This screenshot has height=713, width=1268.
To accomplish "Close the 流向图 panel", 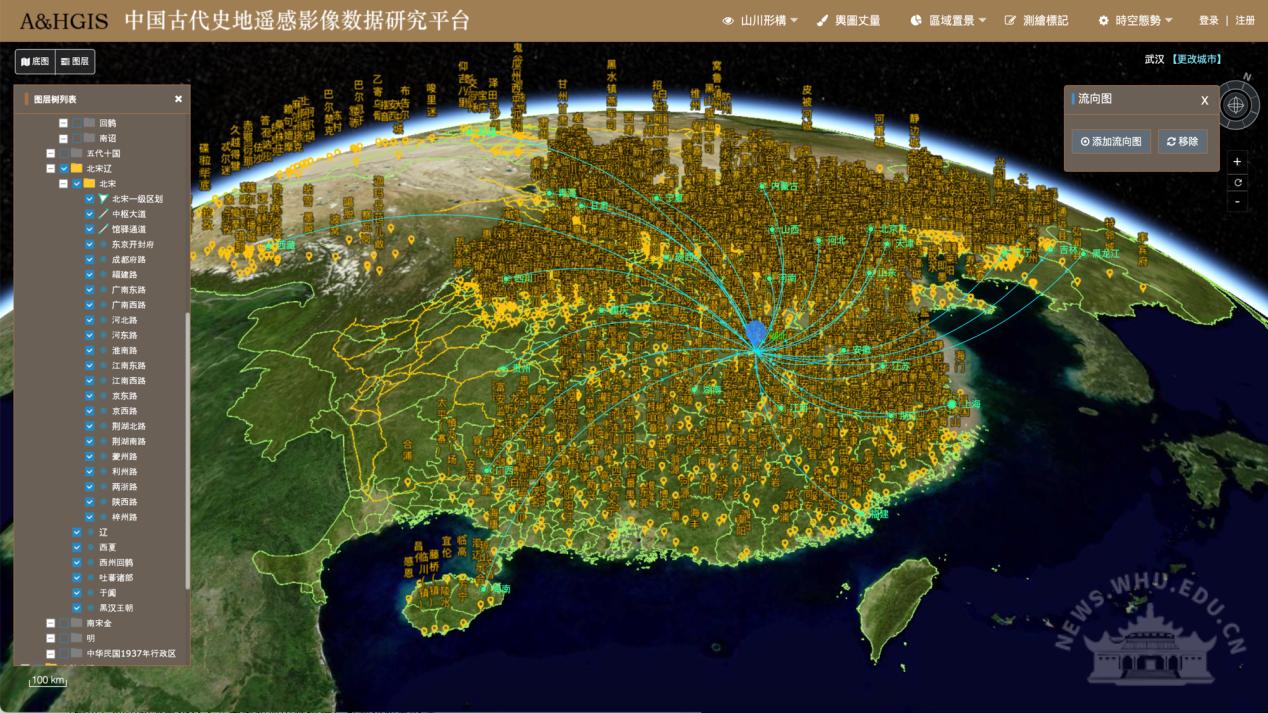I will [x=1204, y=100].
